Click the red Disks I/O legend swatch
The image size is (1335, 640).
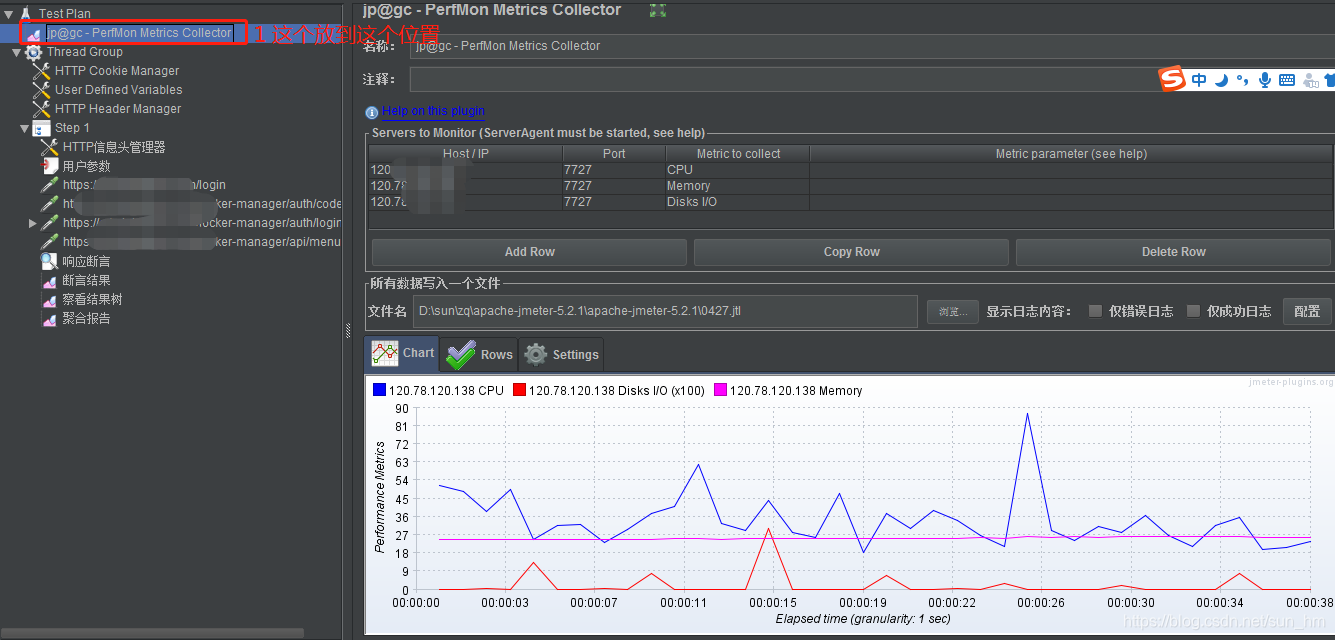pyautogui.click(x=519, y=390)
